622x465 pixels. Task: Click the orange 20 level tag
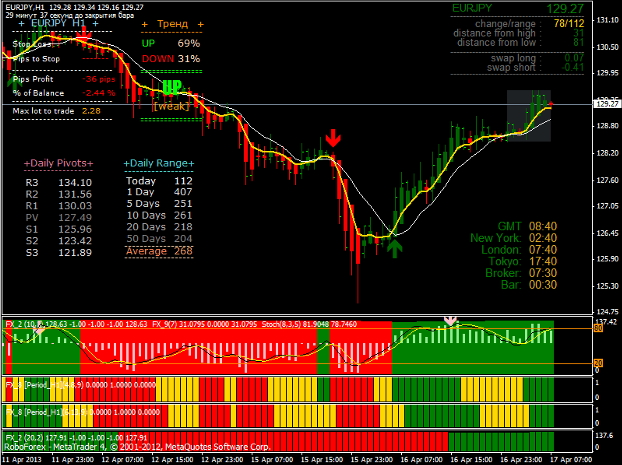598,363
